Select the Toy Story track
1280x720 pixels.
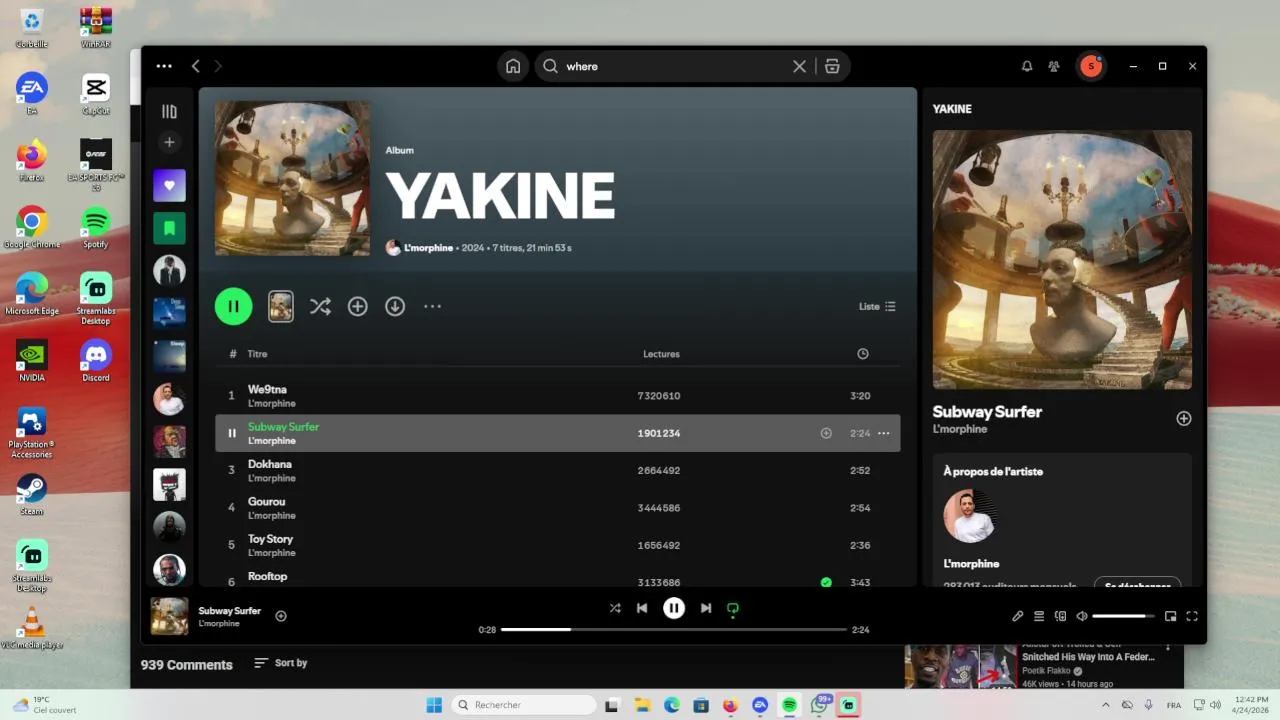(x=558, y=545)
